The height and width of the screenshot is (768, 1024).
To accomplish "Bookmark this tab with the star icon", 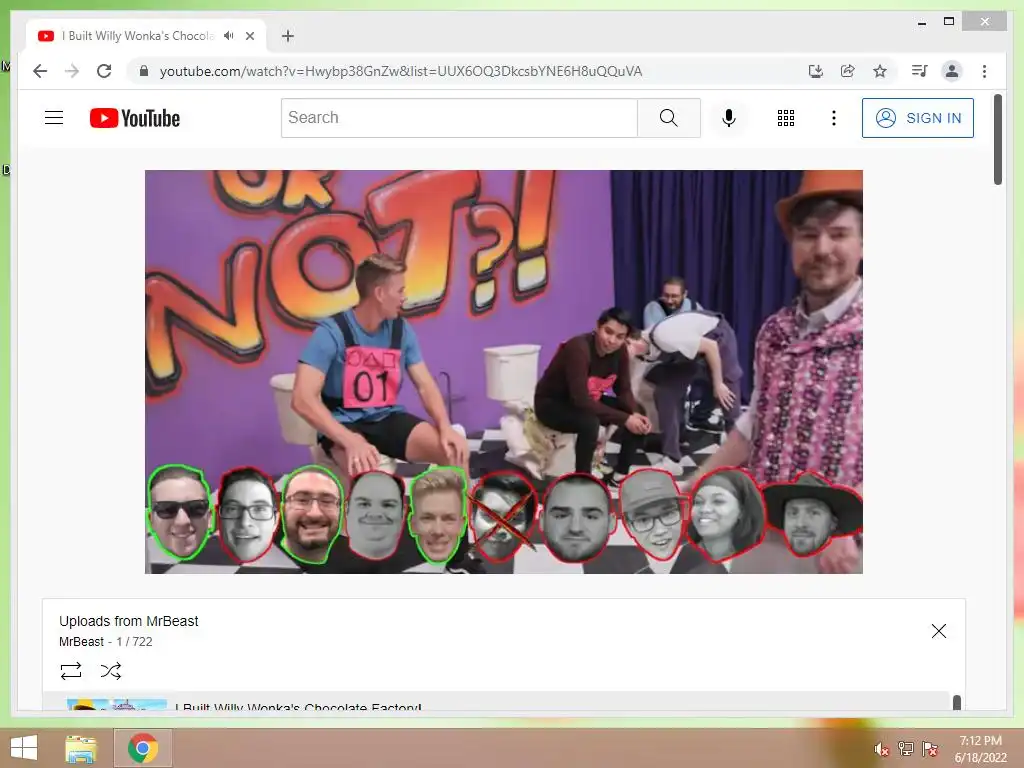I will point(880,71).
